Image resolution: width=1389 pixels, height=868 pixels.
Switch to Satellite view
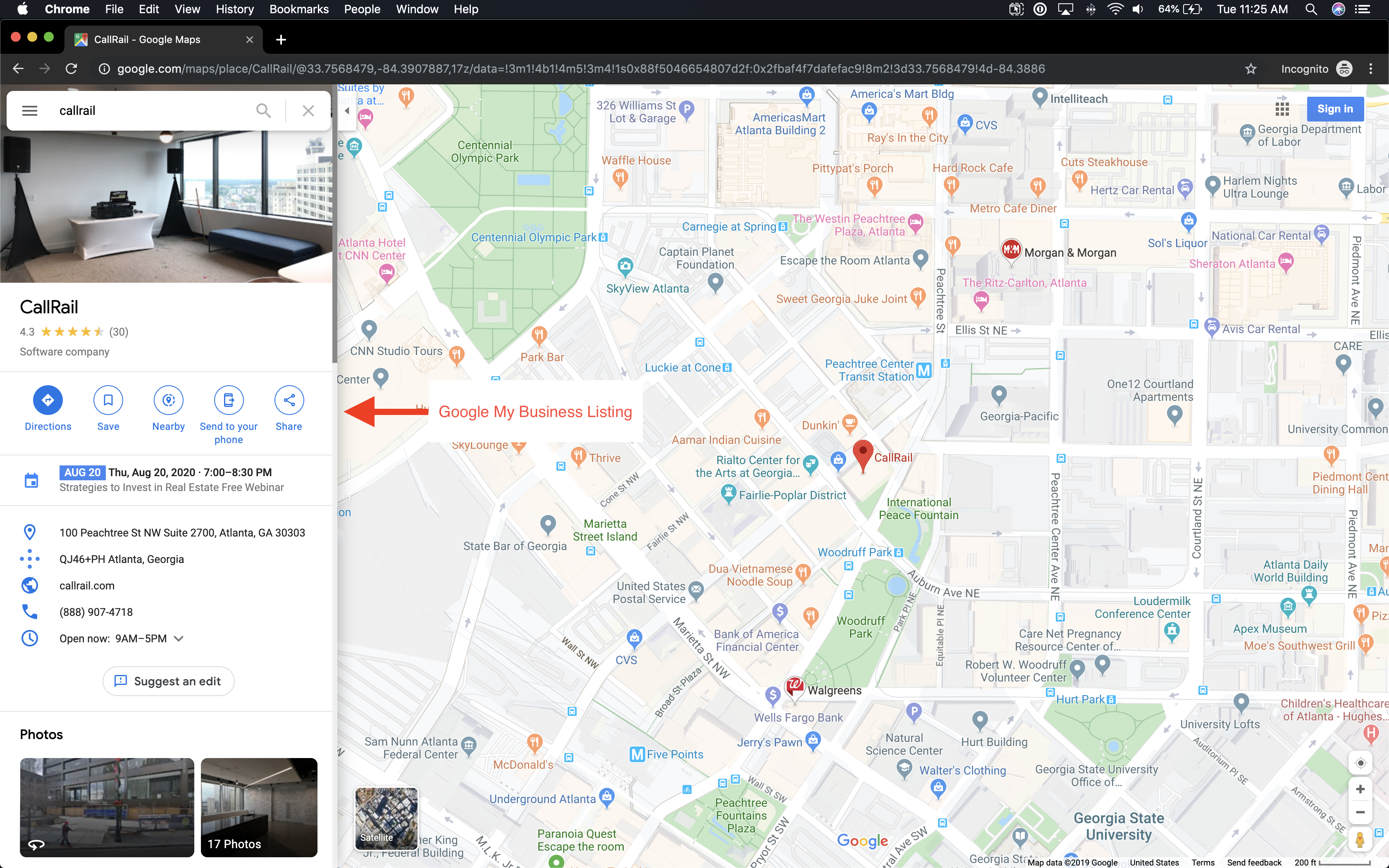pyautogui.click(x=386, y=819)
